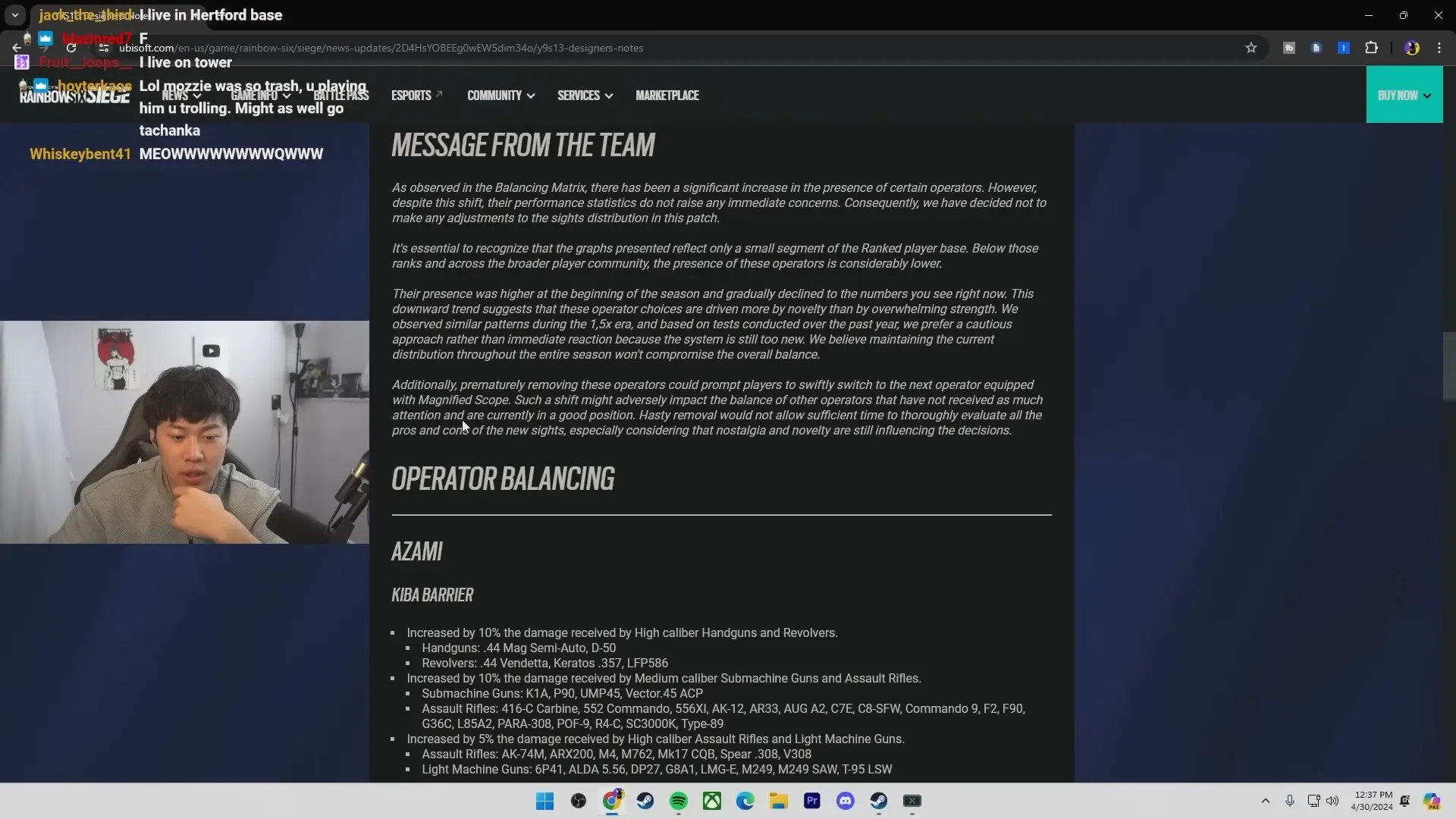Click the line "Assault Rifles: AK-74M, ARX200, M4"
This screenshot has width=1456, height=819.
tap(617, 755)
